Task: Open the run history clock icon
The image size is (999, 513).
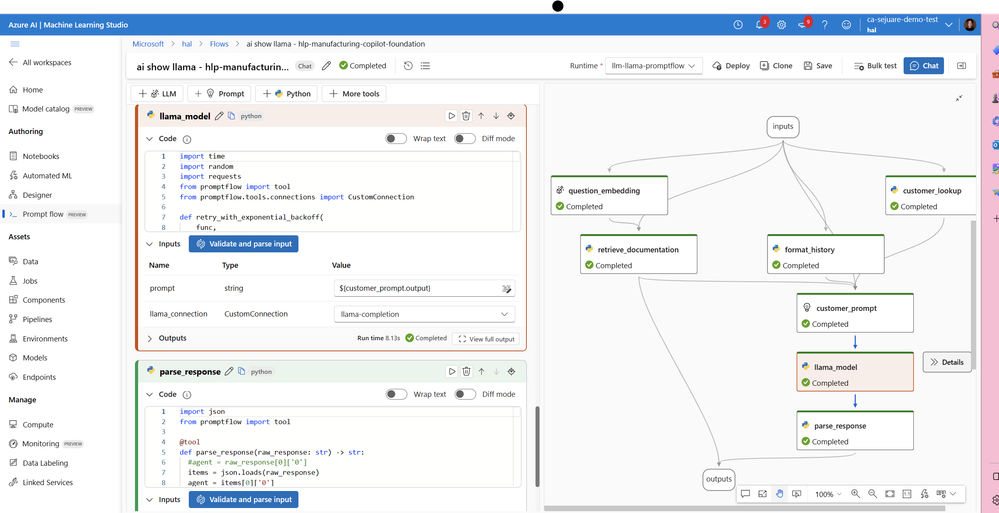Action: click(408, 66)
